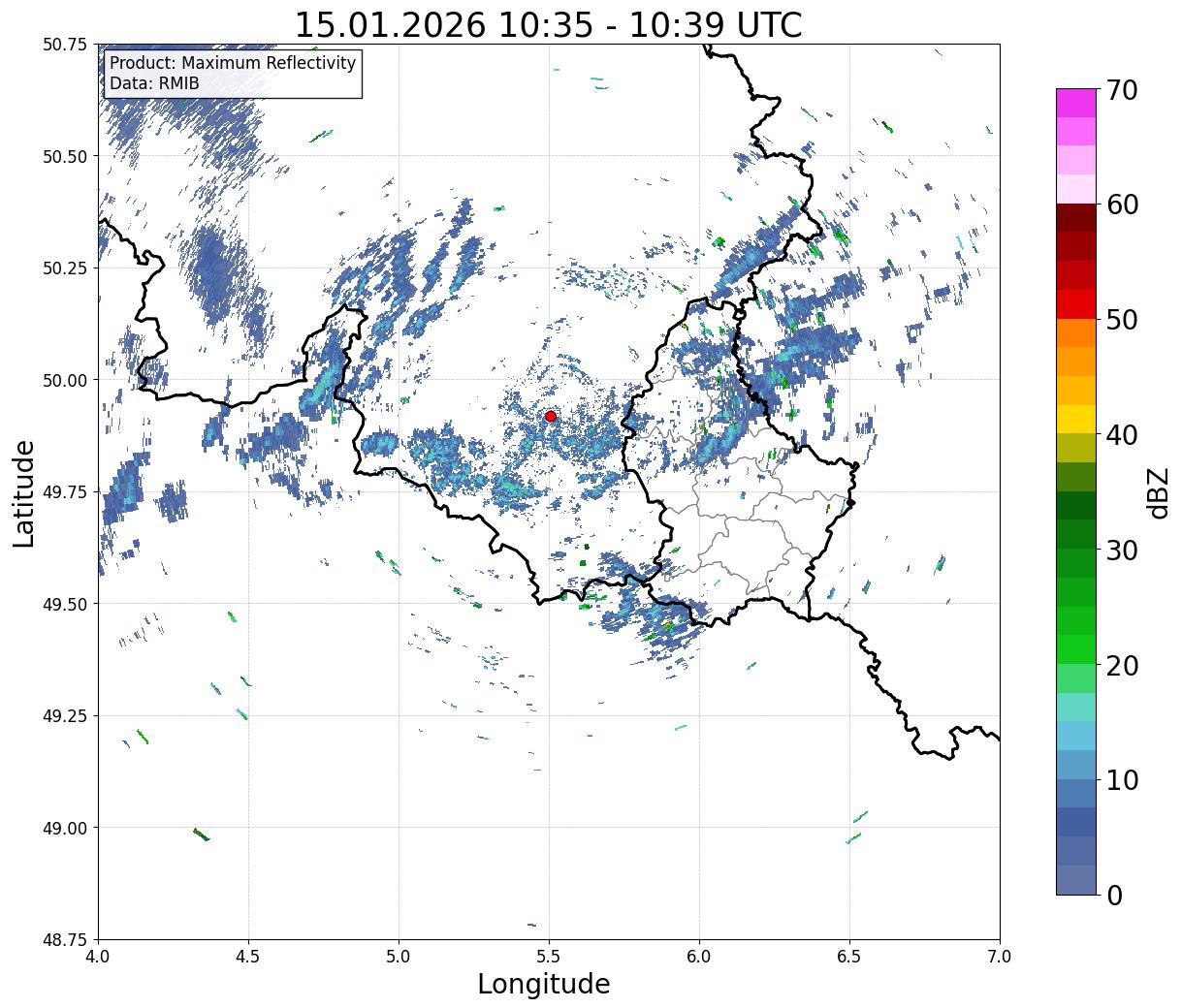Click the latitude tick label 49.75
The width and height of the screenshot is (1182, 1008).
point(65,492)
